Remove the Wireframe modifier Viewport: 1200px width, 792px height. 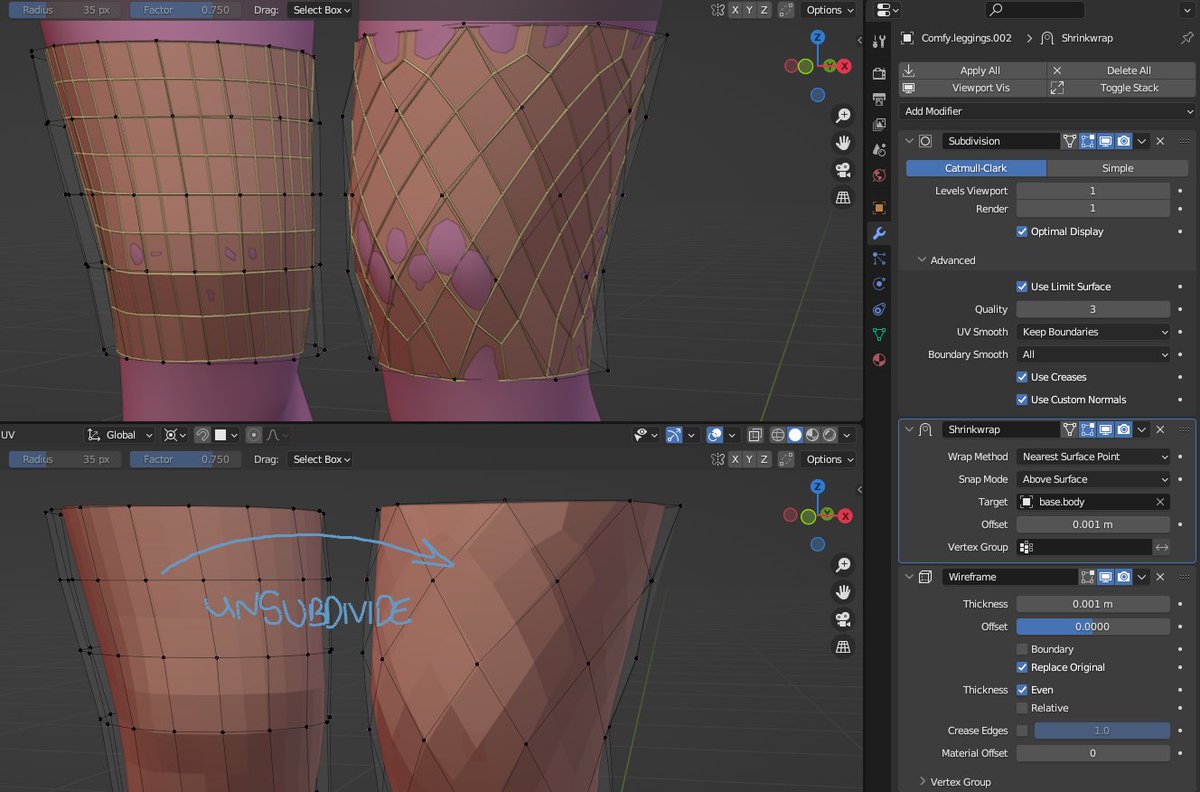coord(1160,577)
